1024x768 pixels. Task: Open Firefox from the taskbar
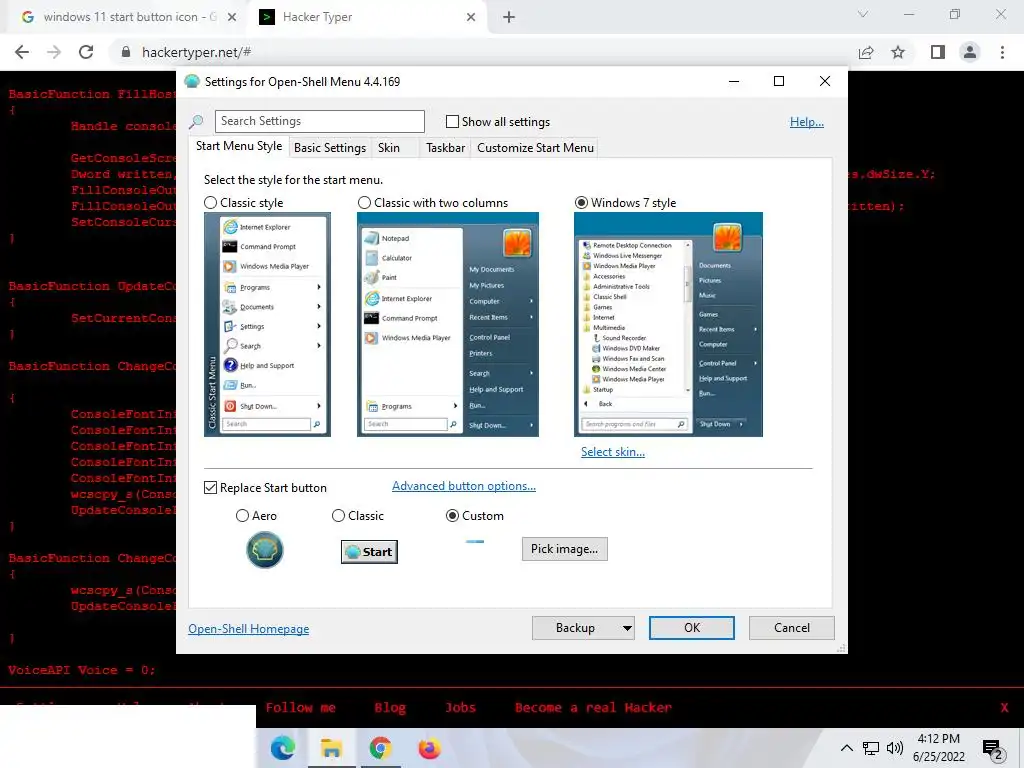[x=429, y=748]
